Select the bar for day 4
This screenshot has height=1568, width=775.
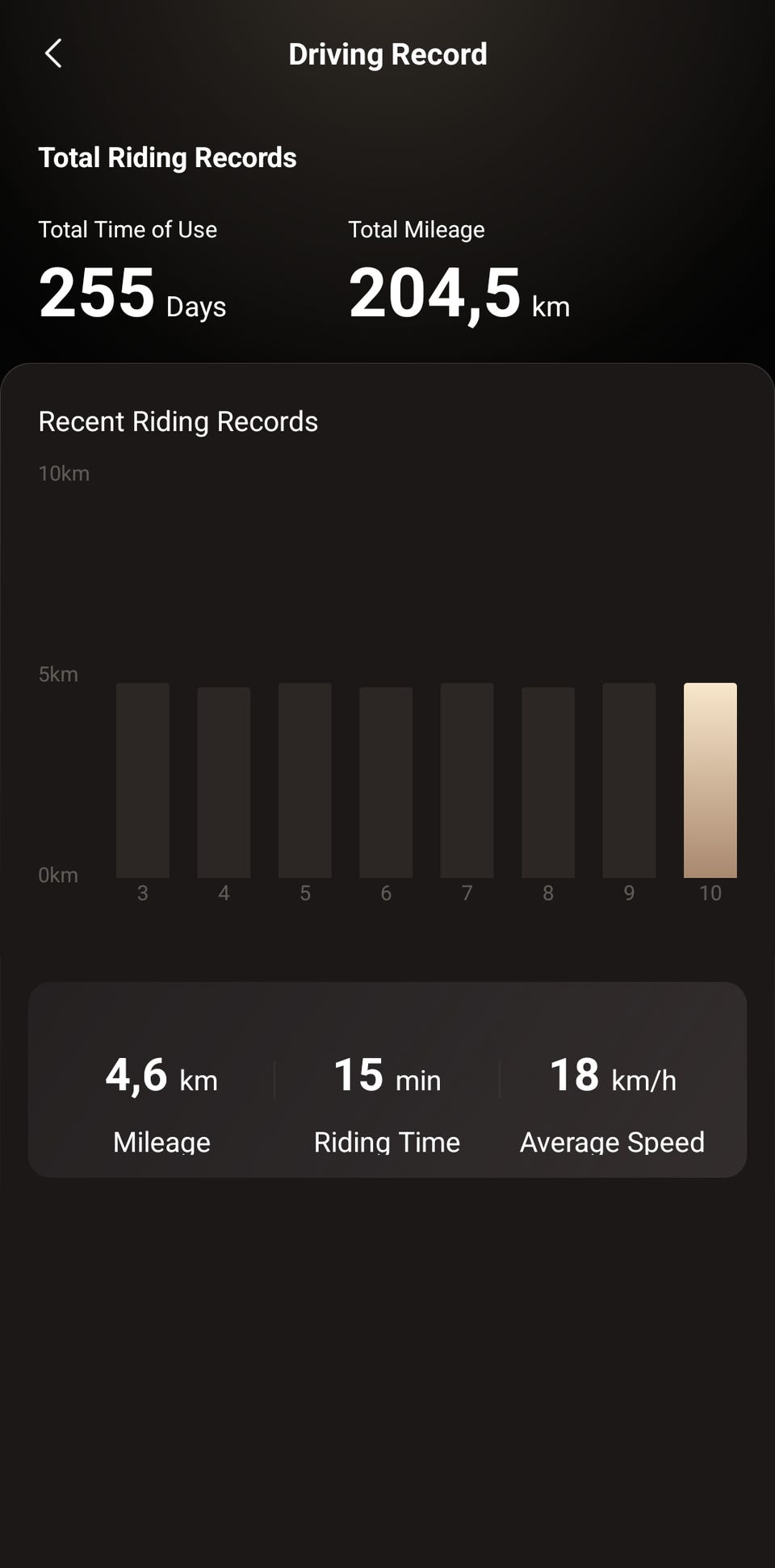pyautogui.click(x=224, y=781)
